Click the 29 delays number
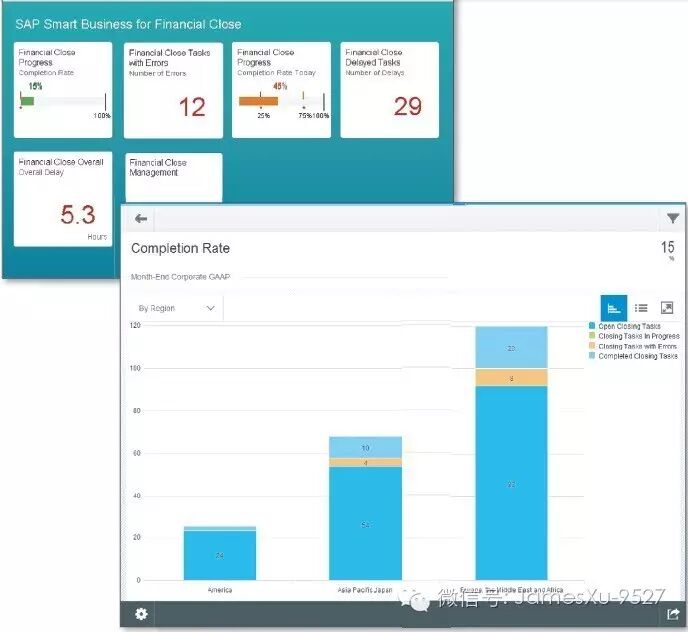The image size is (688, 632). click(408, 107)
